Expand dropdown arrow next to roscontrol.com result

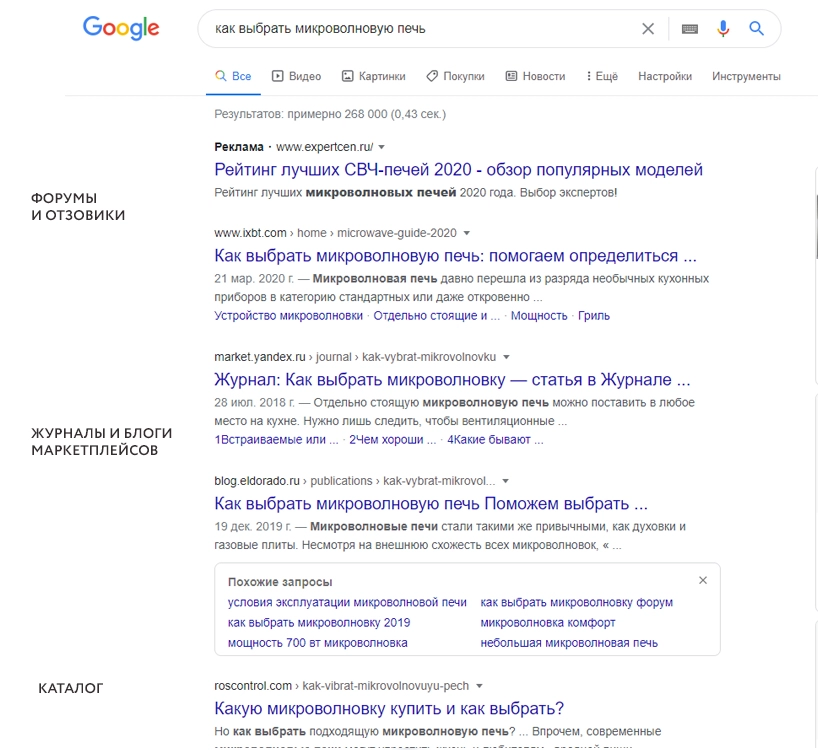click(x=479, y=686)
